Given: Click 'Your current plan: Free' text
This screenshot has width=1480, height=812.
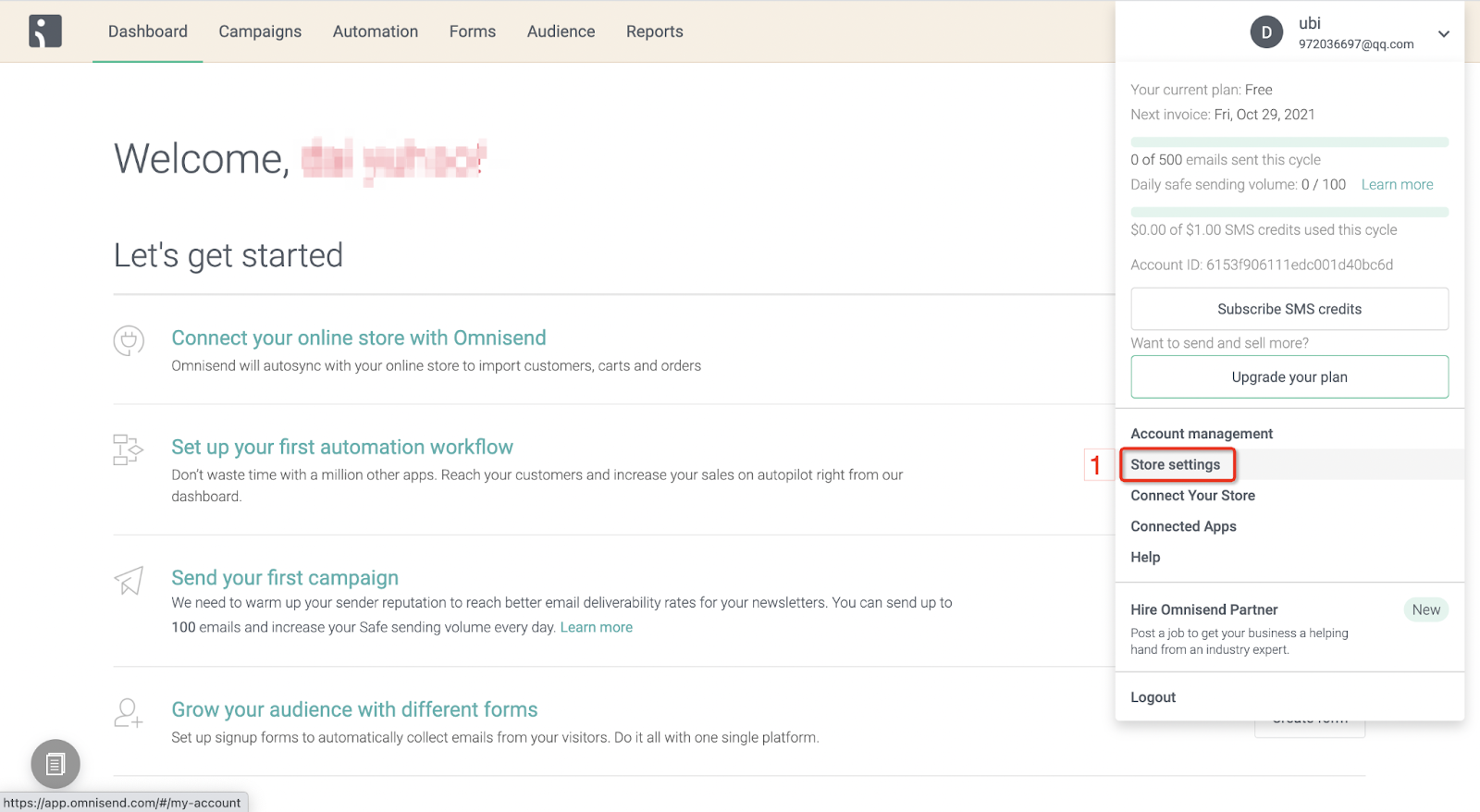Looking at the screenshot, I should [x=1202, y=90].
